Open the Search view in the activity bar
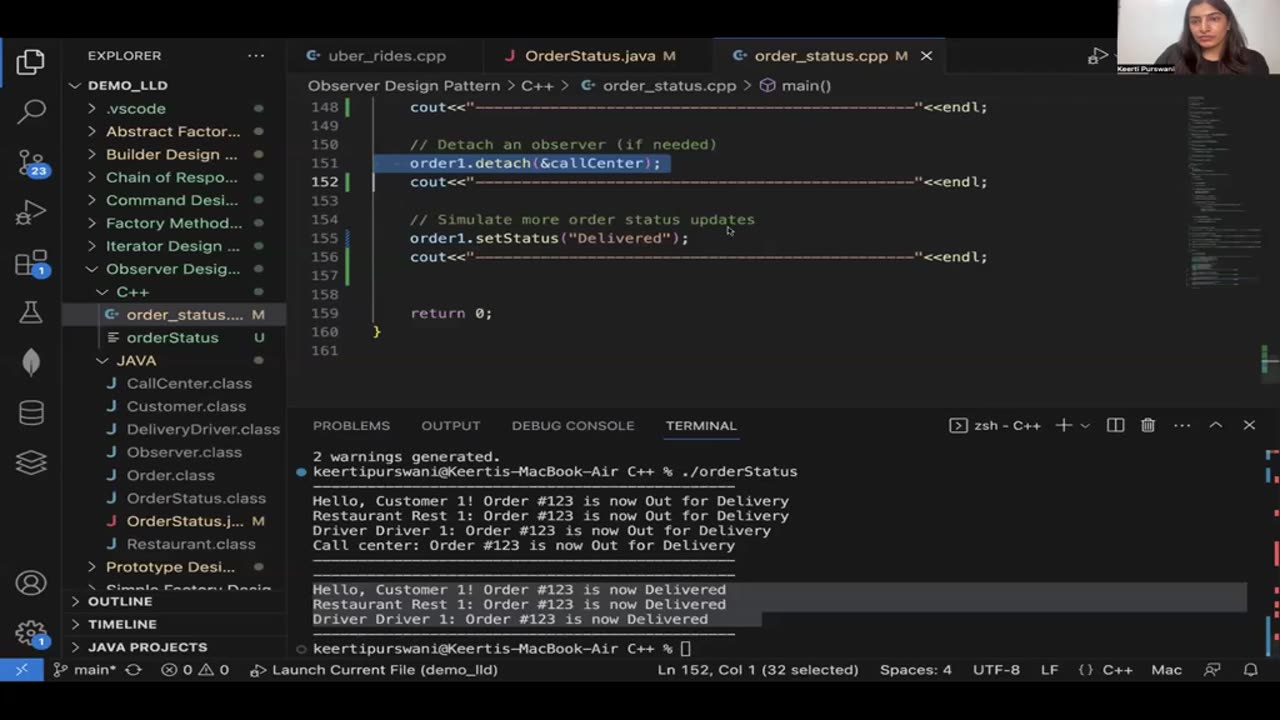The width and height of the screenshot is (1280, 720). click(30, 111)
